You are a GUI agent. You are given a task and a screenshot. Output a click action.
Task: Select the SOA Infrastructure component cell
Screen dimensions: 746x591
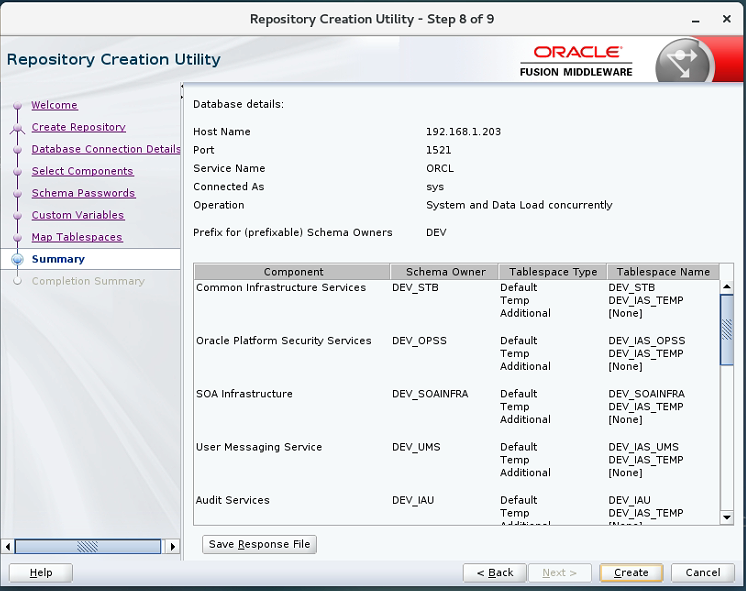244,394
